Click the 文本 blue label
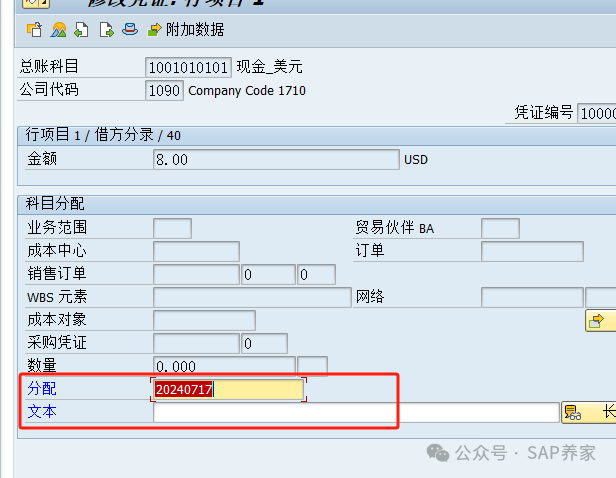The height and width of the screenshot is (478, 616). coord(42,412)
